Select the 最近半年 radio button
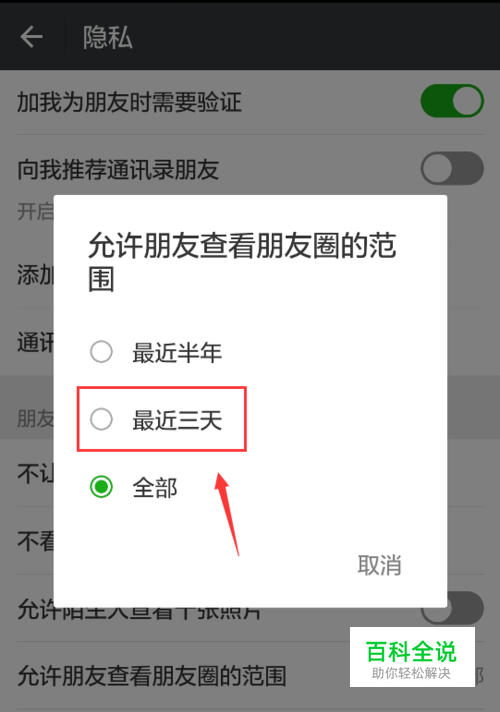500x712 pixels. [101, 352]
